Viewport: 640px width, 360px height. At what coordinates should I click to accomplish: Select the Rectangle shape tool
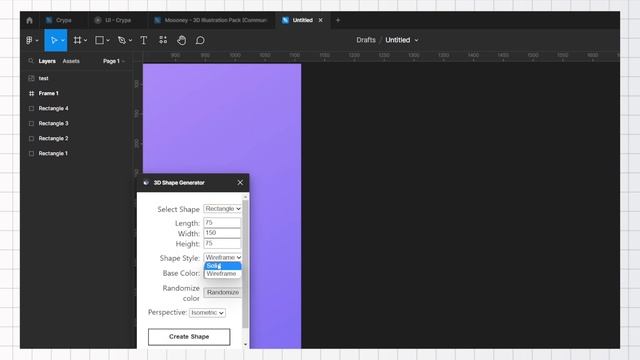(x=99, y=40)
